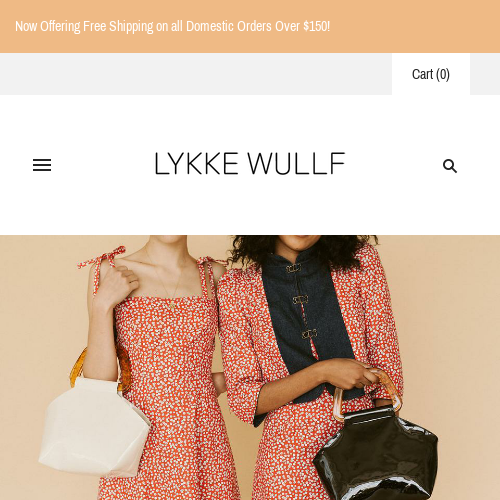500x500 pixels.
Task: Click the clear acrylic handle of black bag
Action: (367, 395)
